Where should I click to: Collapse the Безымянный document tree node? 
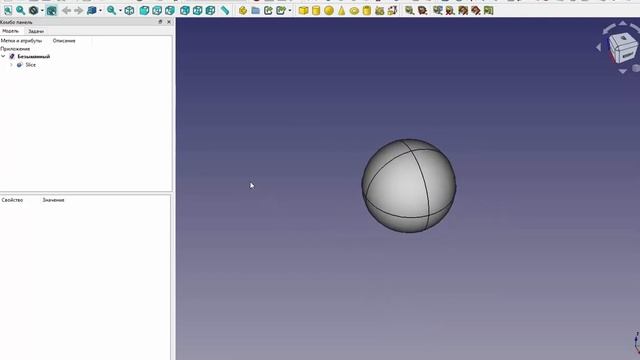point(4,56)
